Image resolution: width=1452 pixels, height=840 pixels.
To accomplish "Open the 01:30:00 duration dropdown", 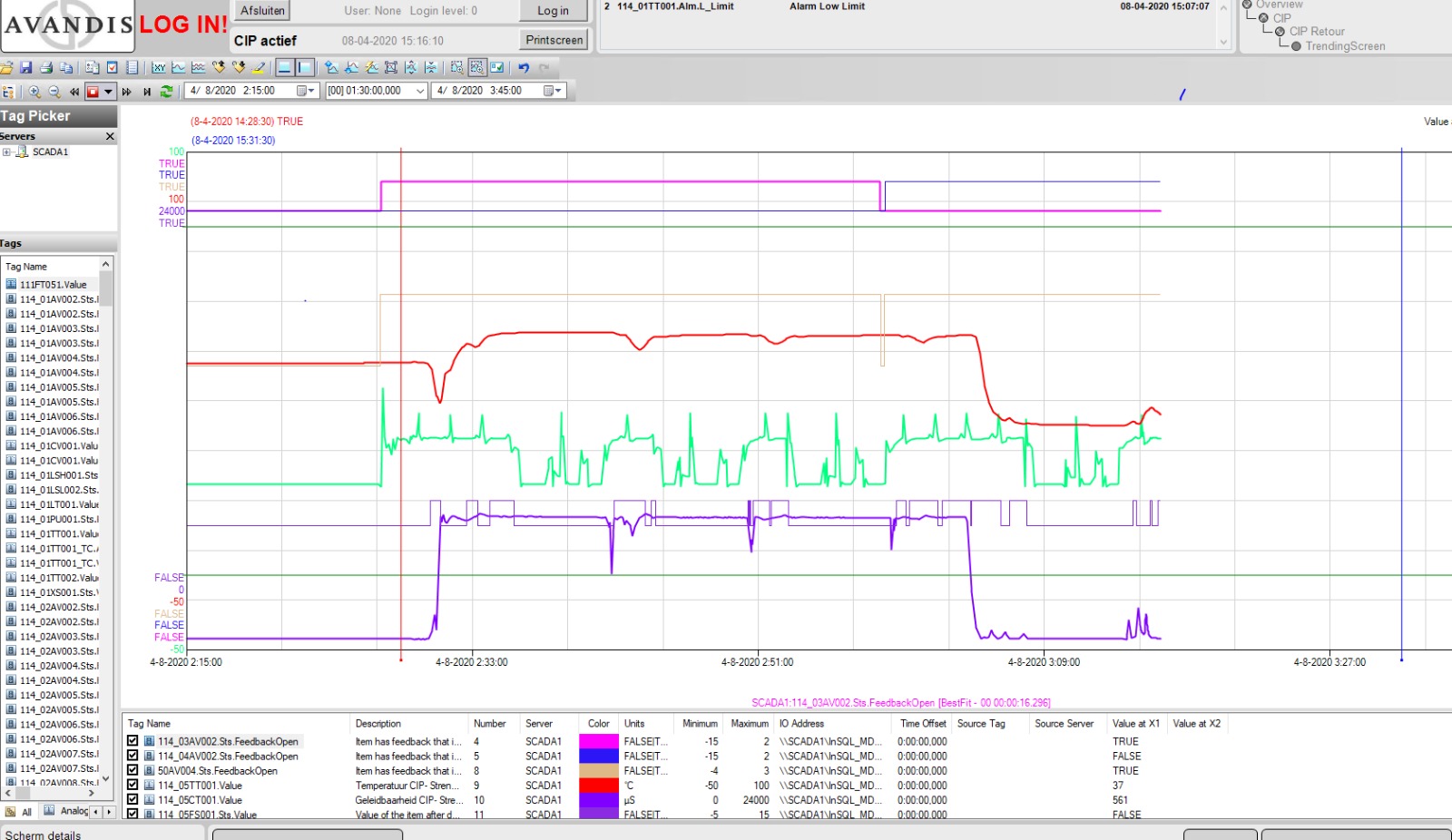I will 420,91.
